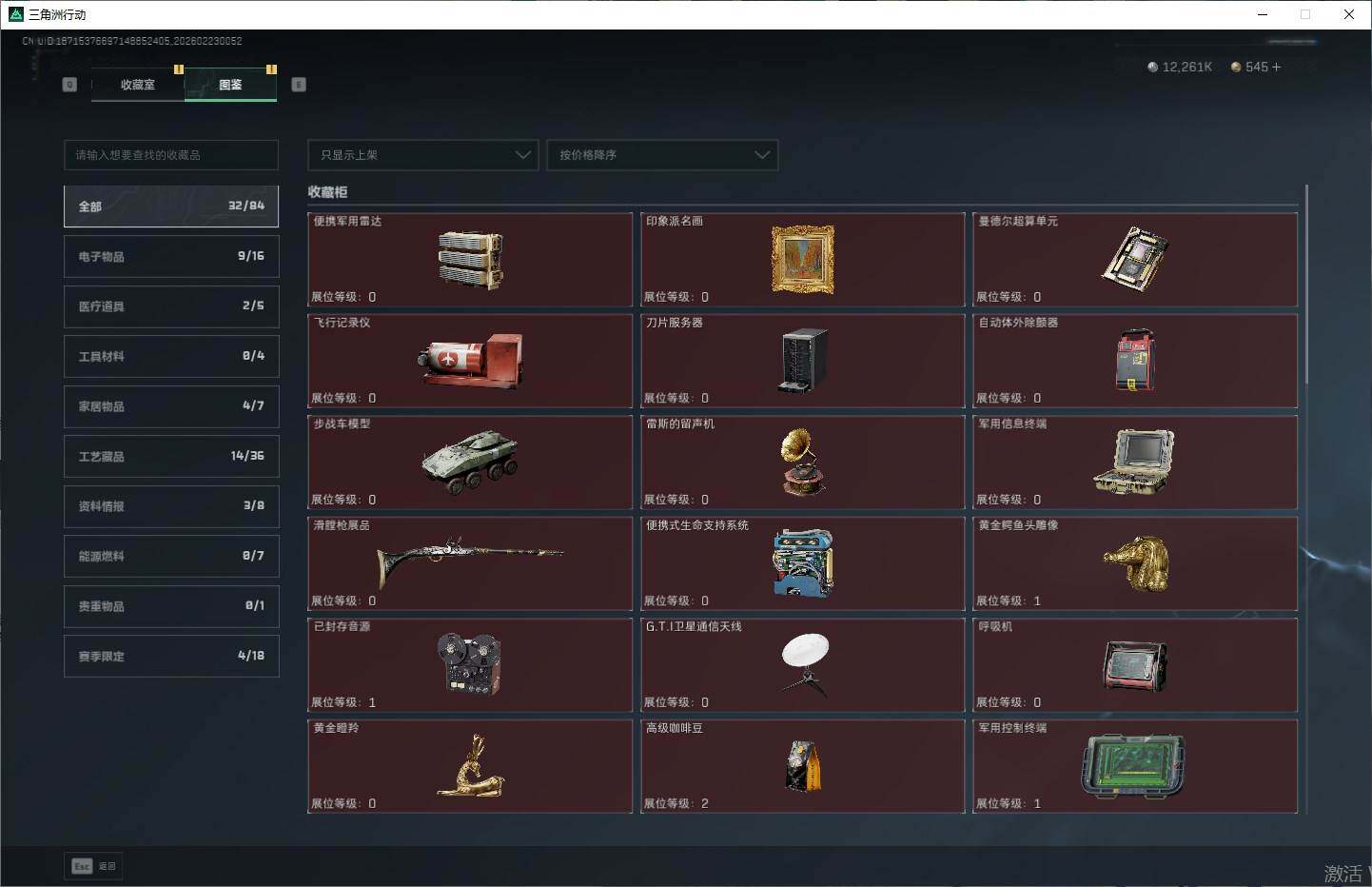Select the 工具材料 category
The height and width of the screenshot is (887, 1372).
[171, 356]
